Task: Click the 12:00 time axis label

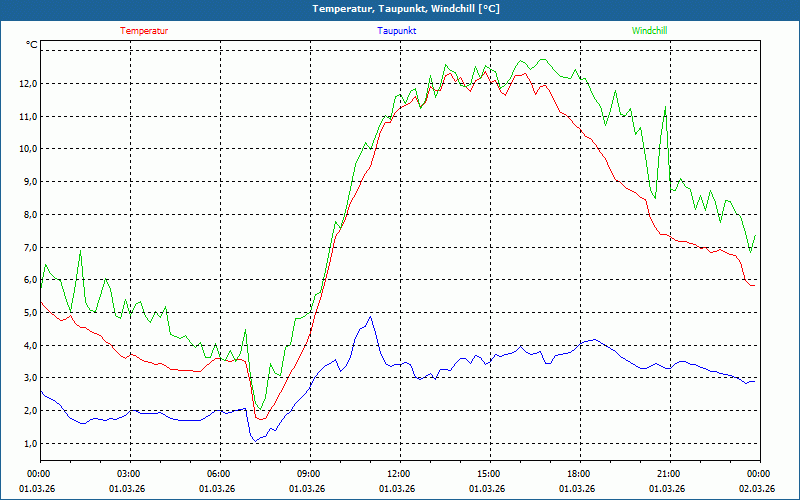Action: coord(399,473)
